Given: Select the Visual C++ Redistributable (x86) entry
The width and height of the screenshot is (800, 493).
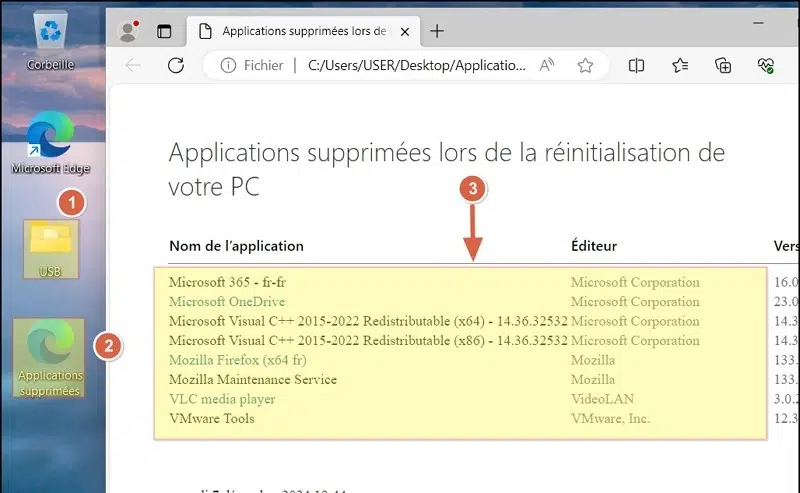Looking at the screenshot, I should tap(368, 340).
